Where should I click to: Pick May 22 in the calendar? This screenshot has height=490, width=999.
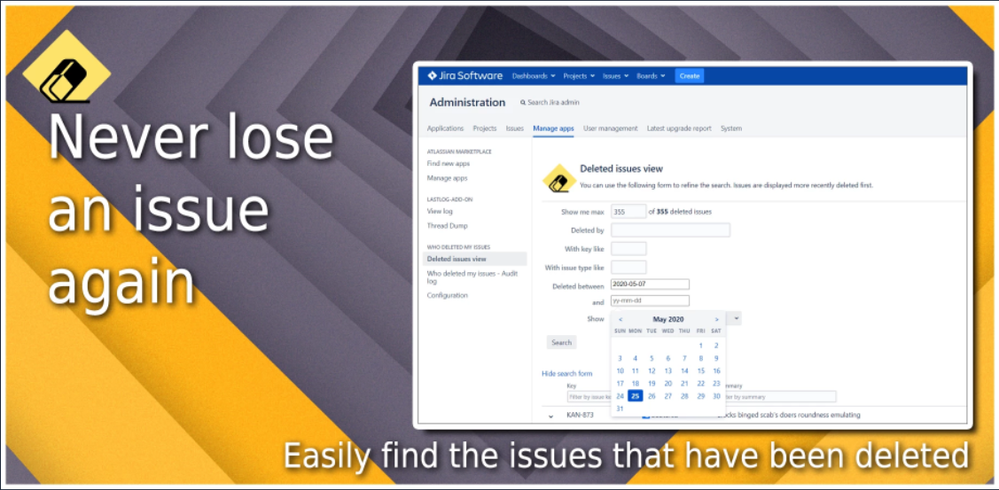click(x=701, y=384)
